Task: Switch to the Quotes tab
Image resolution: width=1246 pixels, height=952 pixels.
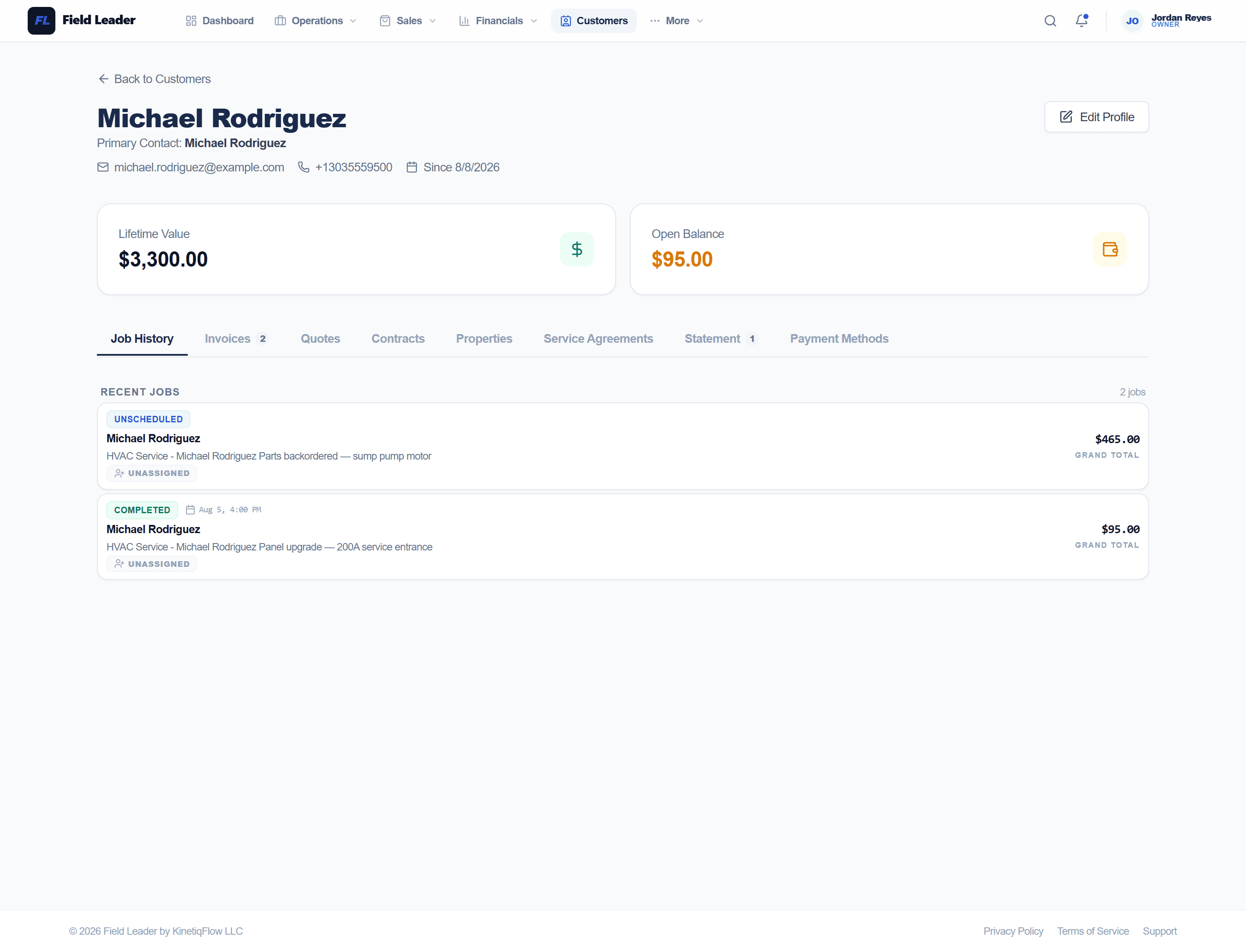Action: click(x=320, y=339)
